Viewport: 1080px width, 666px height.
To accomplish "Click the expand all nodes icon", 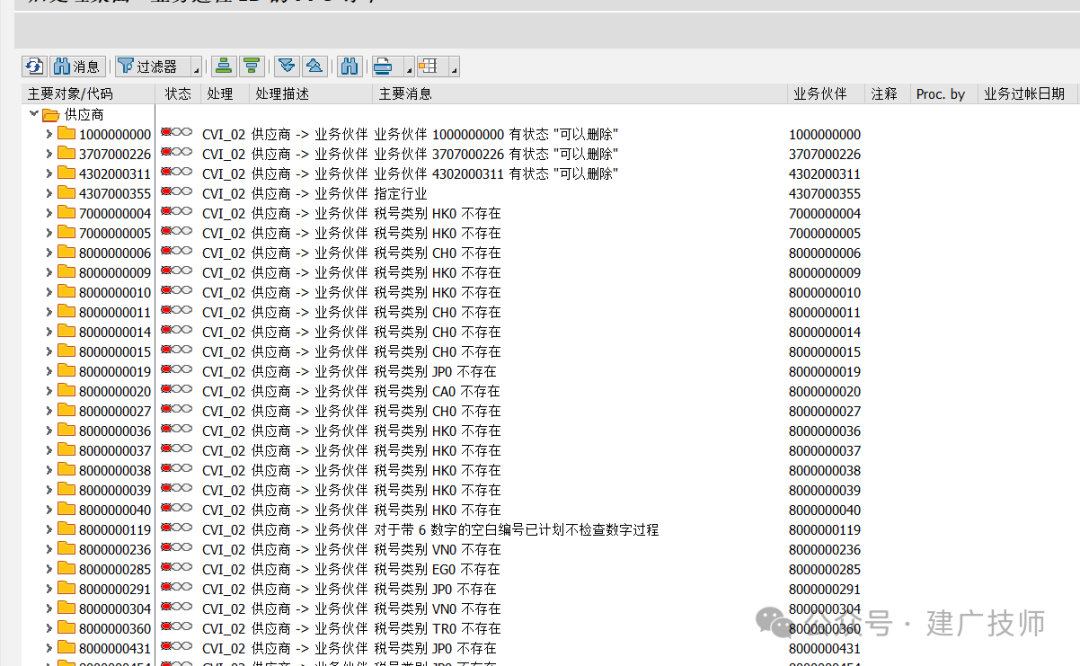I will (x=287, y=66).
